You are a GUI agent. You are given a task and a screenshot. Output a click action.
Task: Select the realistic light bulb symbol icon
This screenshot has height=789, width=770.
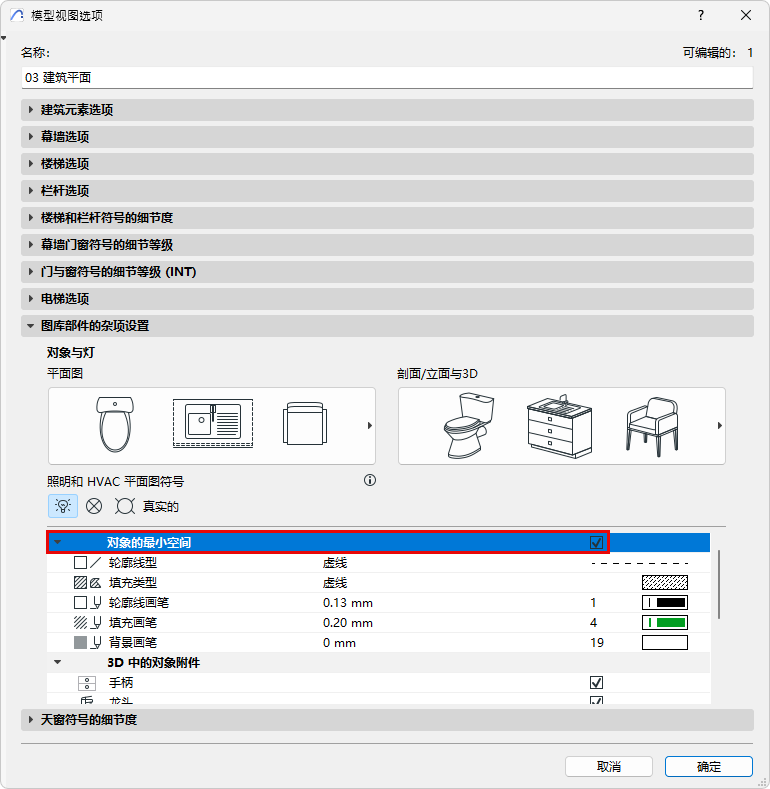coord(63,506)
